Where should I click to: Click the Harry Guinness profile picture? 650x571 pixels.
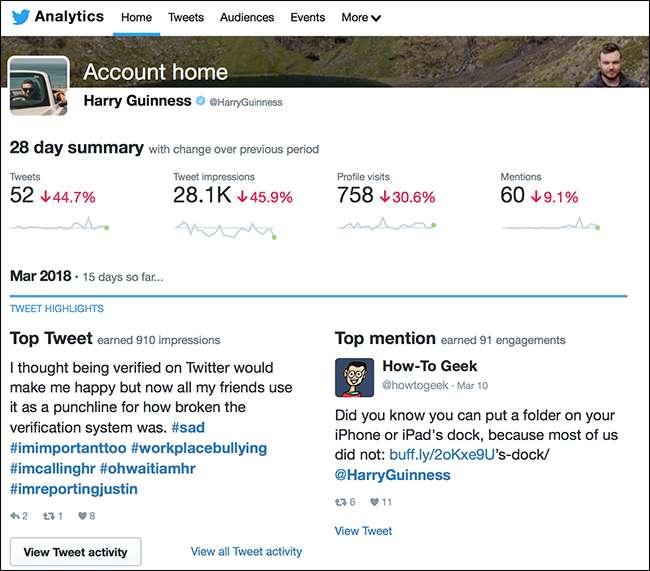39,86
